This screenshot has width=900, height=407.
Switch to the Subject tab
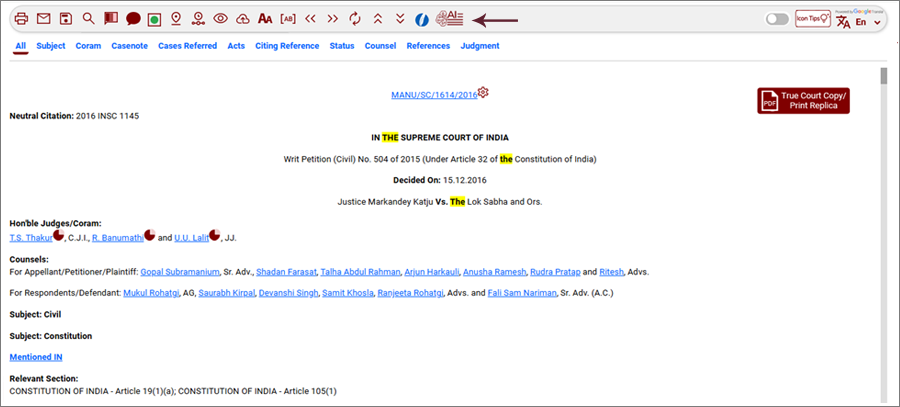coord(51,46)
